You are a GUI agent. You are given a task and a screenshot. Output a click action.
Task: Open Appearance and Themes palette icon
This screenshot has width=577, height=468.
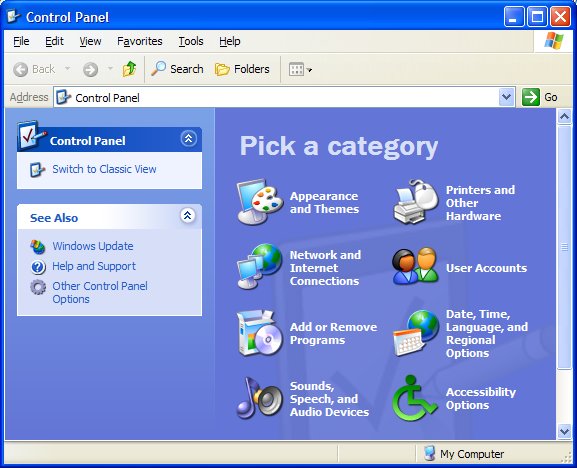tap(260, 202)
